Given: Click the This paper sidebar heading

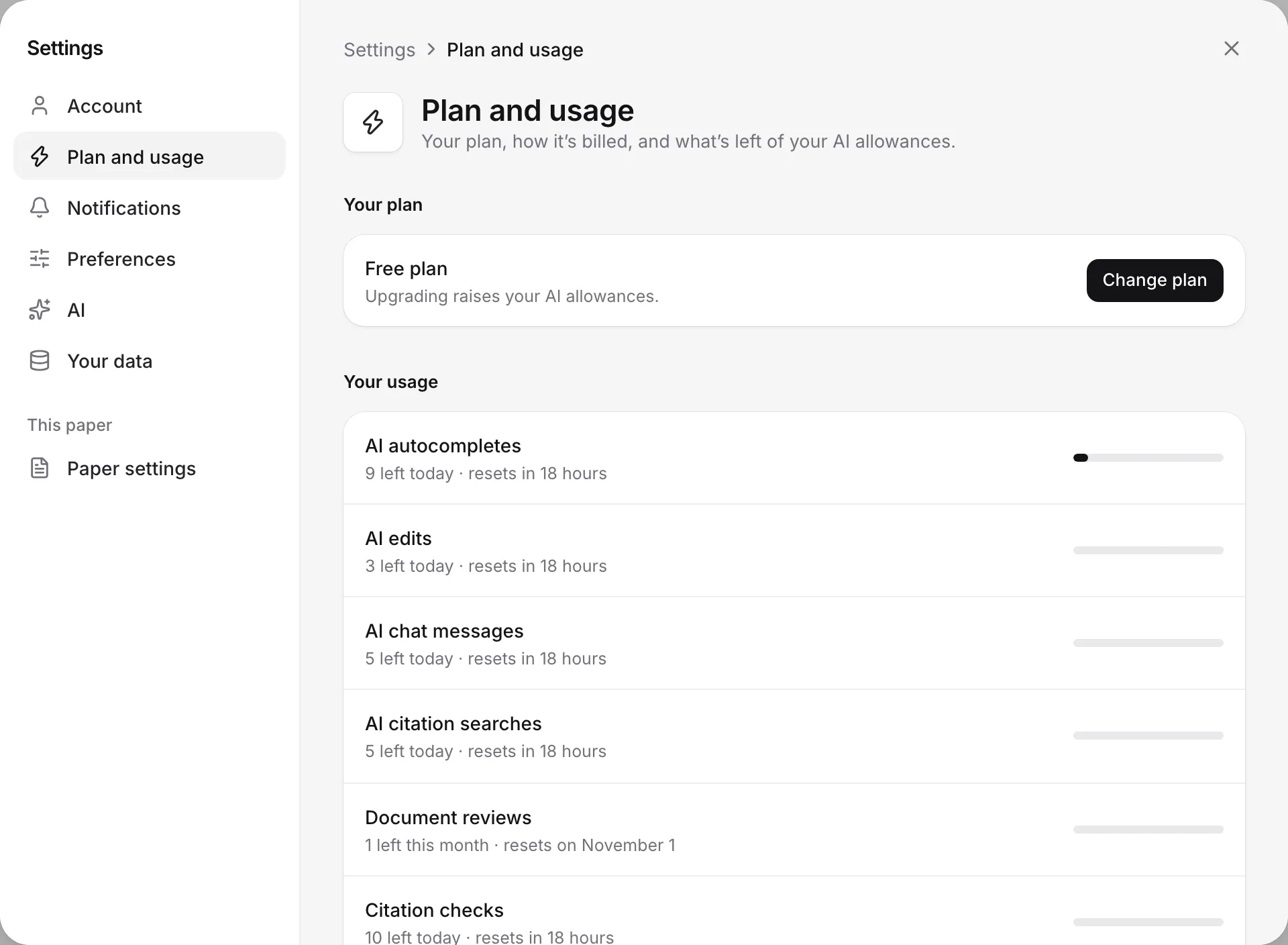Looking at the screenshot, I should pyautogui.click(x=70, y=425).
